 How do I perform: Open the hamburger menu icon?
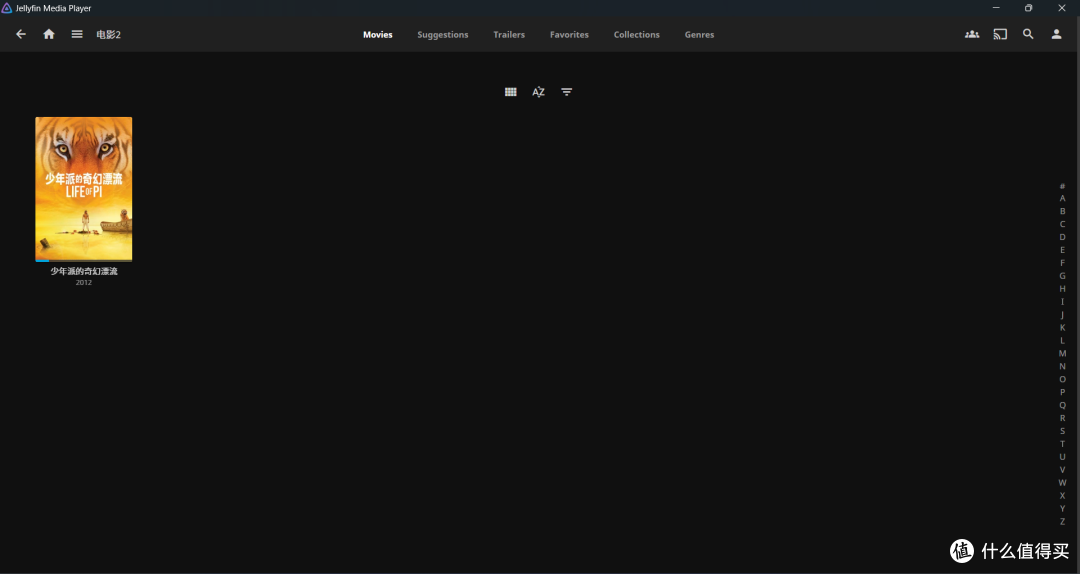(x=77, y=34)
